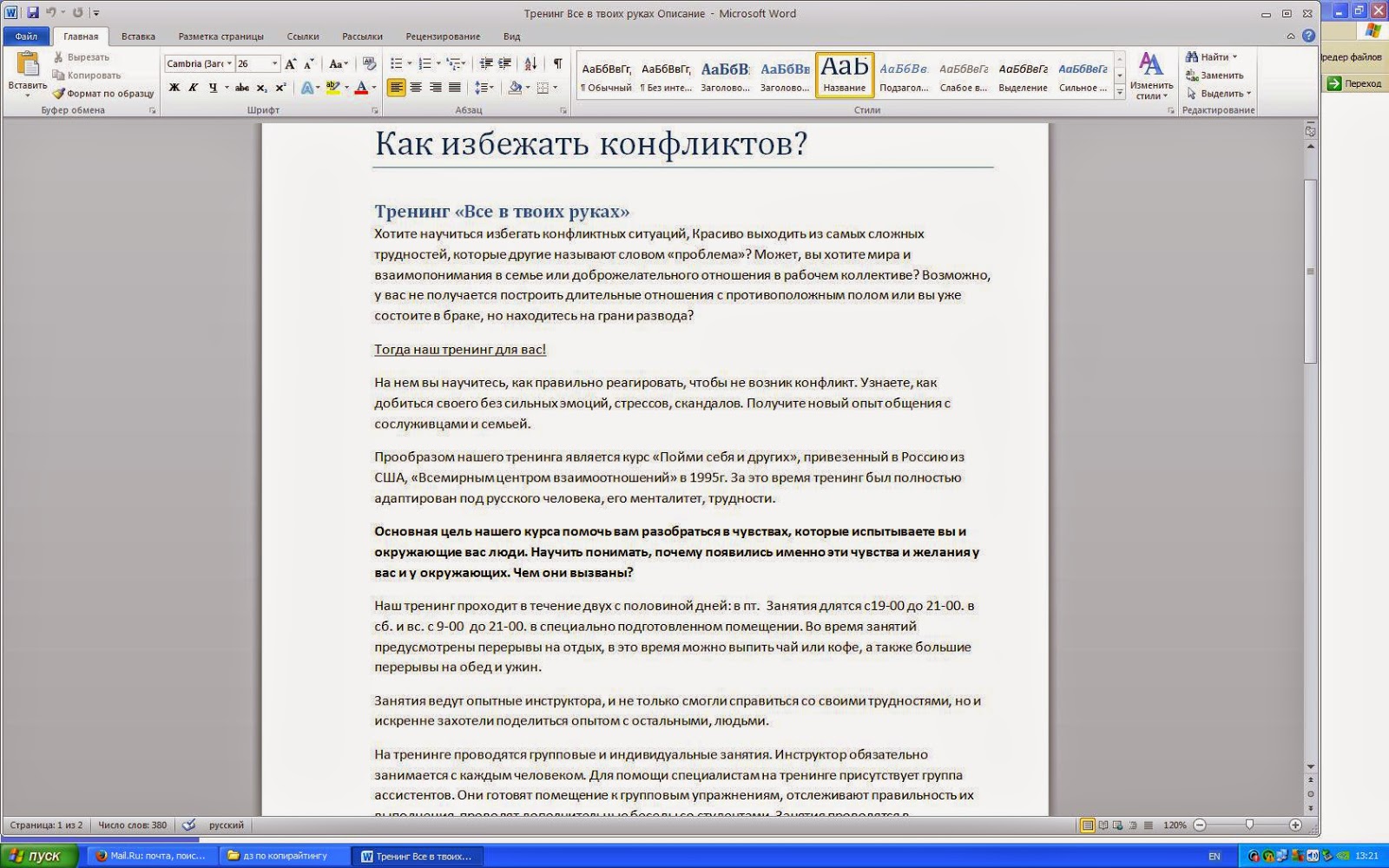Open underline style dropdown arrow
The image size is (1389, 868).
tap(227, 88)
